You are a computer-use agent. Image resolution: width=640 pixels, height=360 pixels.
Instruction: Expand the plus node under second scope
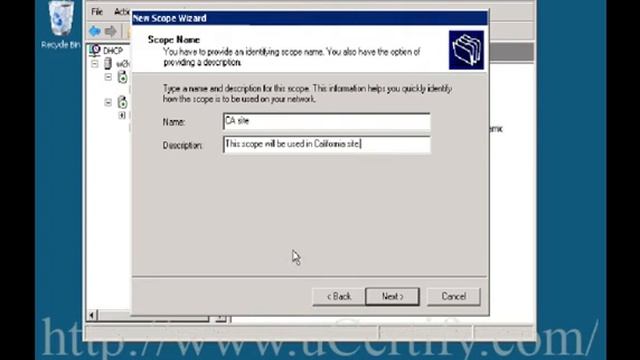pyautogui.click(x=122, y=116)
